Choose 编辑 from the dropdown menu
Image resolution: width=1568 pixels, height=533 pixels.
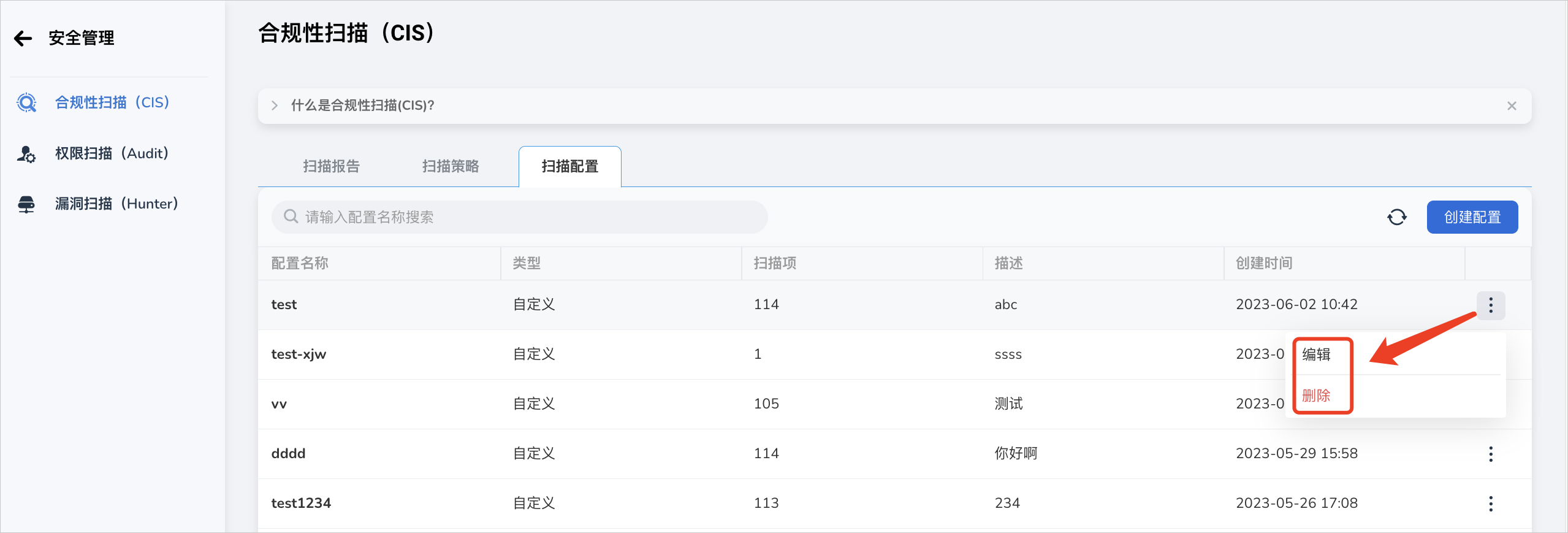pos(1316,355)
